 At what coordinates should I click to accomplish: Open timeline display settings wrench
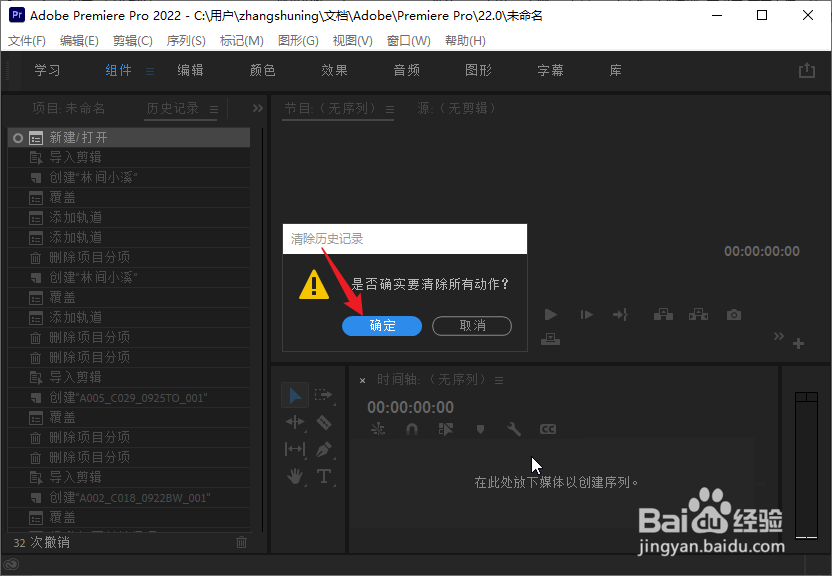[514, 429]
